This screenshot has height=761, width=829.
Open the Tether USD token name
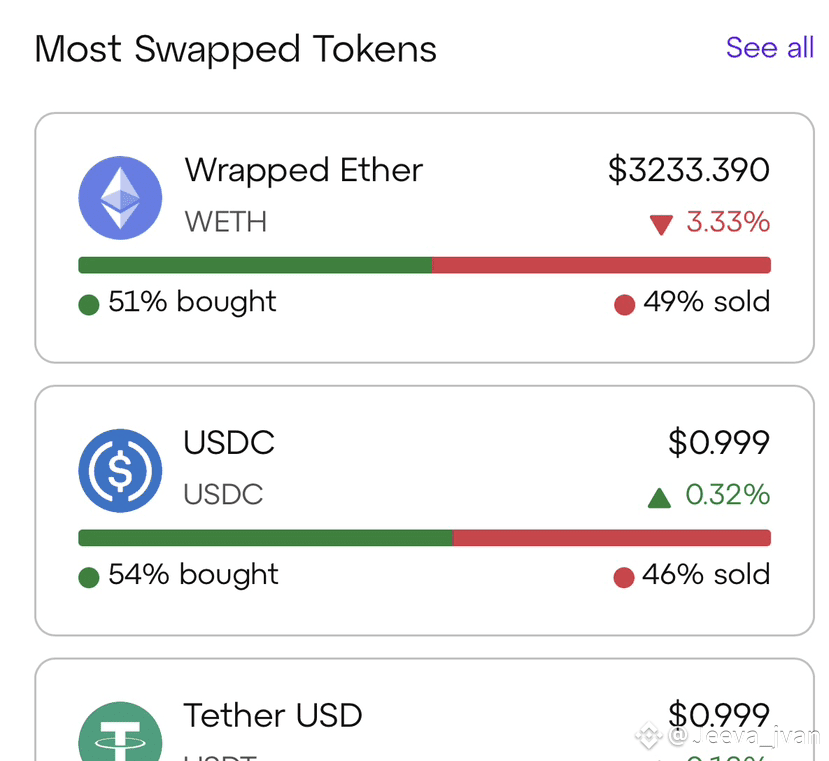pos(272,715)
